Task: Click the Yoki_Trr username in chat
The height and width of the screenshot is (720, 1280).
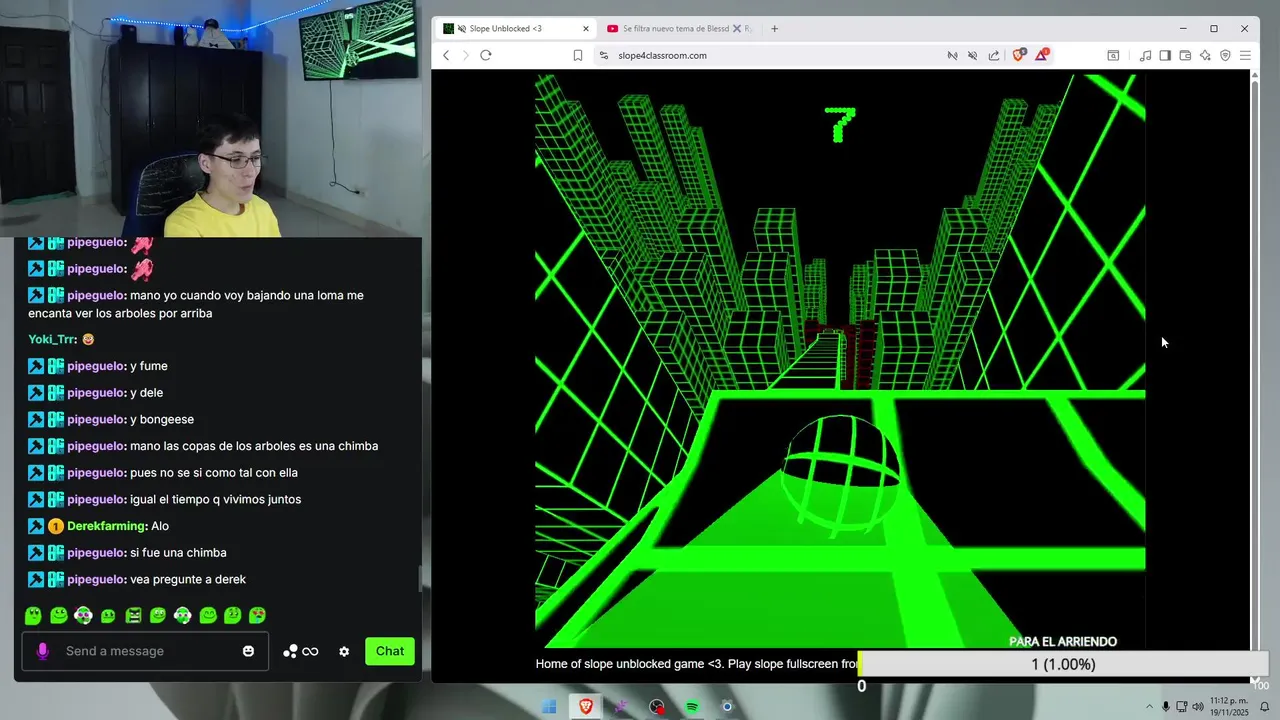Action: pyautogui.click(x=52, y=339)
